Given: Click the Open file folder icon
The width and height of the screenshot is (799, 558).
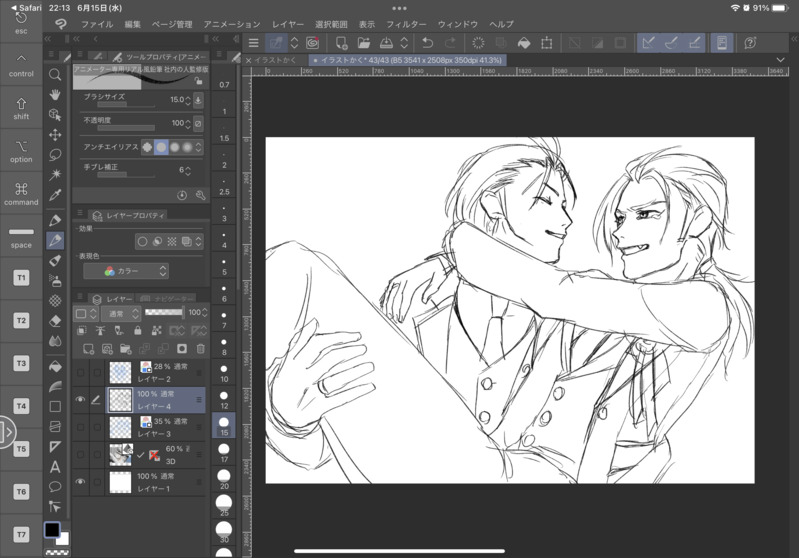Looking at the screenshot, I should (364, 43).
